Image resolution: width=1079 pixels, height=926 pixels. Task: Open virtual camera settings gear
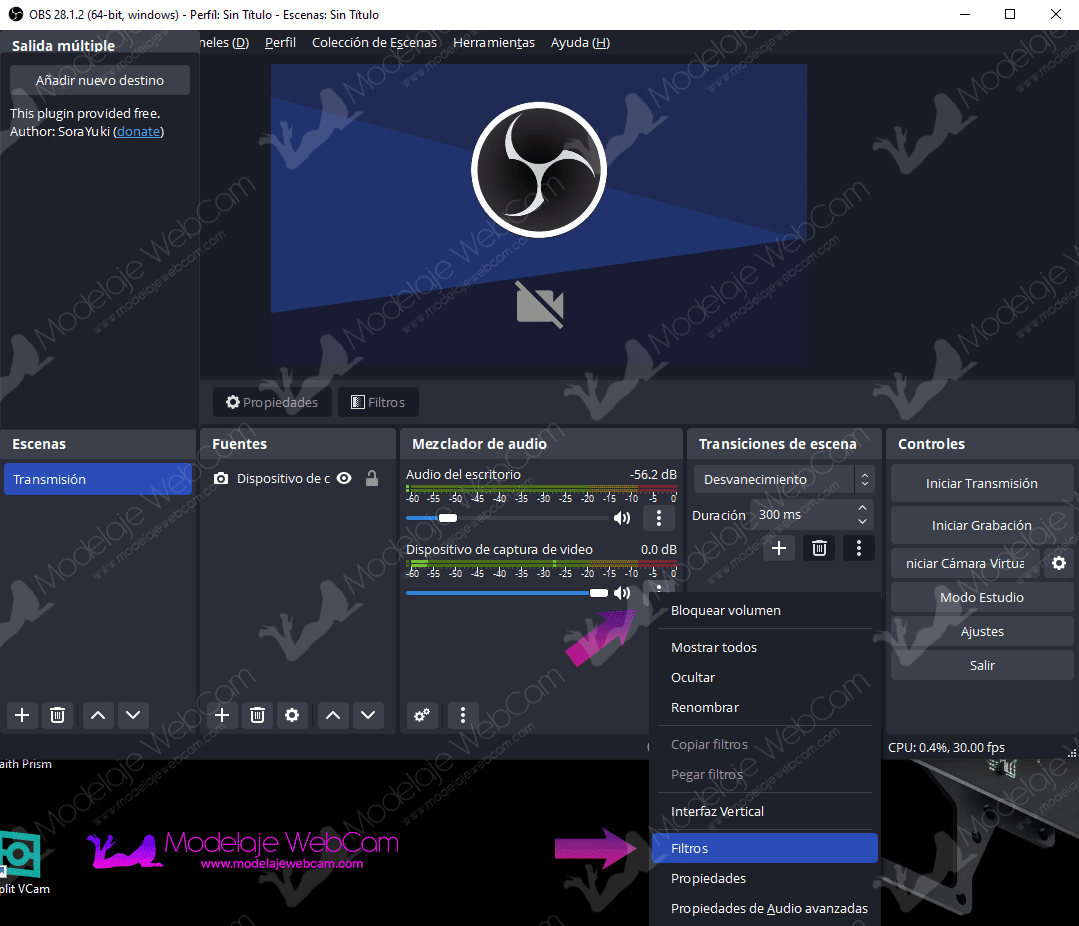(1059, 563)
